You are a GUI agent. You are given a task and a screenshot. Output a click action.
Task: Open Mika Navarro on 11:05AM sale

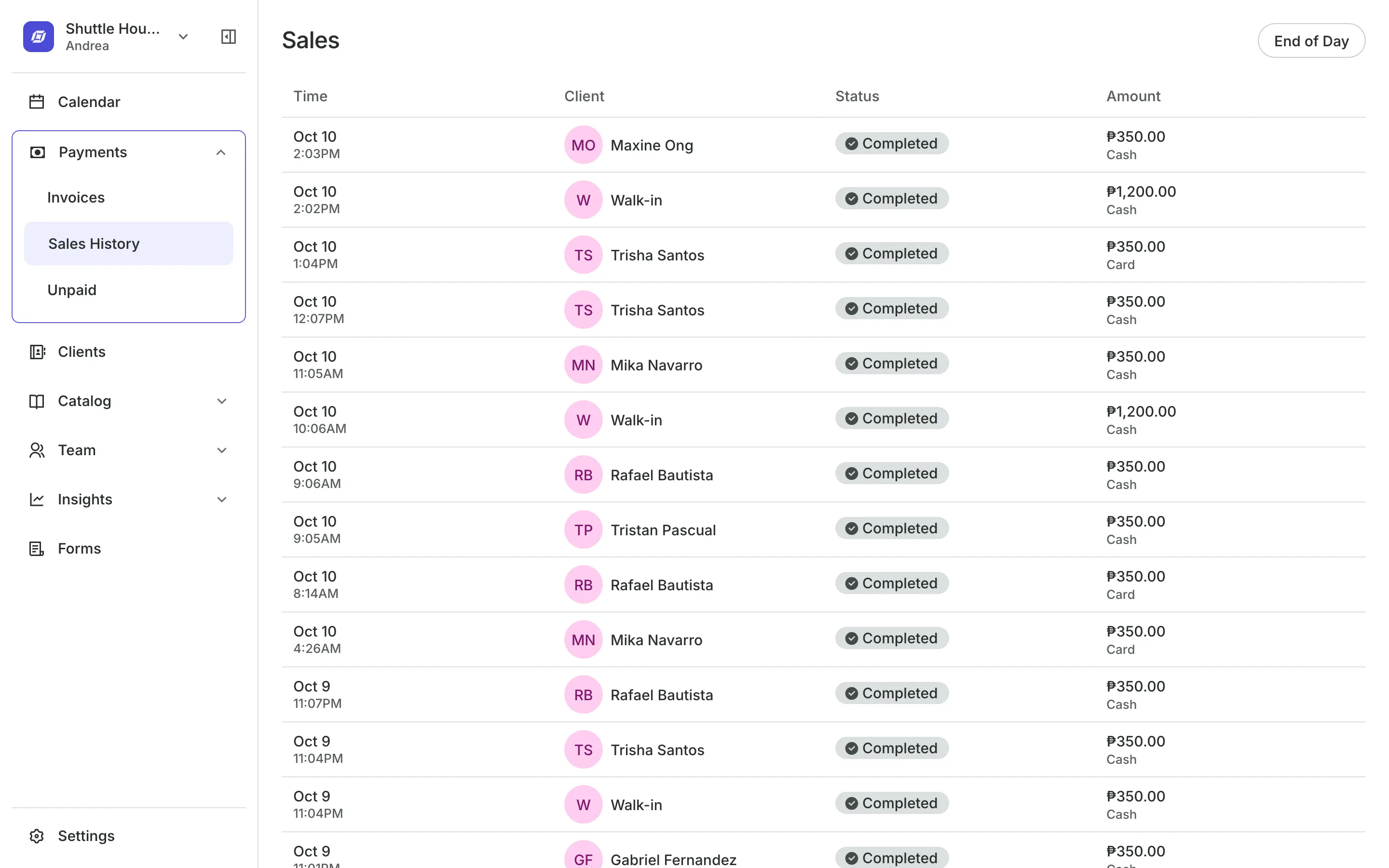pyautogui.click(x=656, y=365)
